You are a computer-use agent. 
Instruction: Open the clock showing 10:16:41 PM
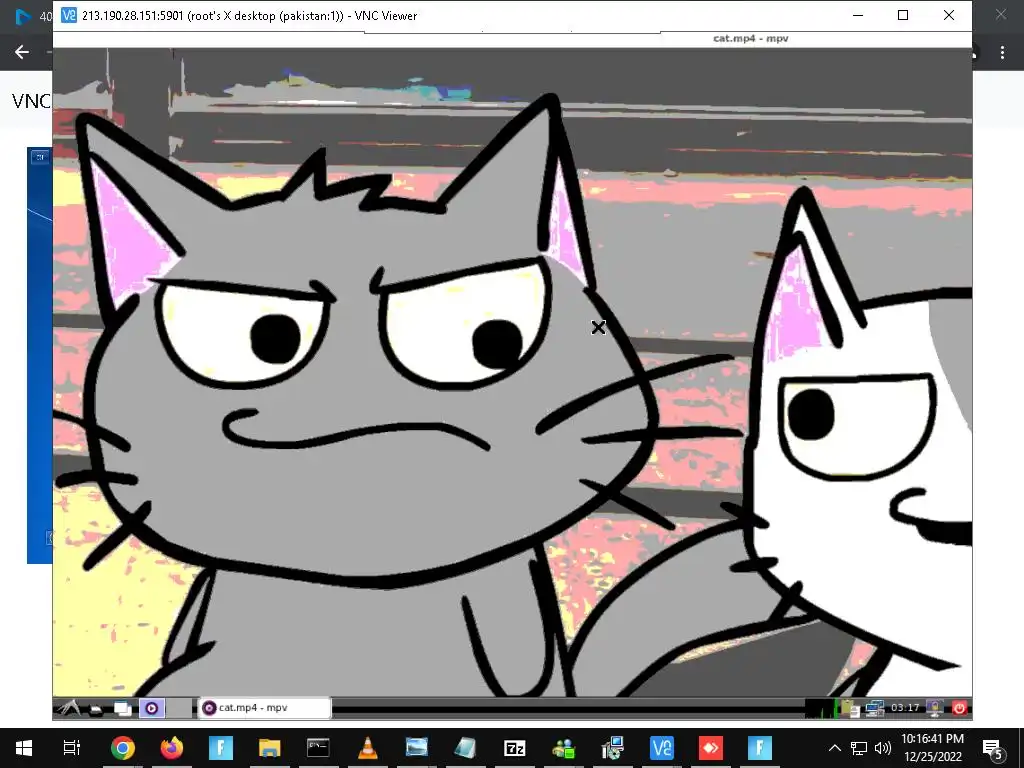point(933,748)
